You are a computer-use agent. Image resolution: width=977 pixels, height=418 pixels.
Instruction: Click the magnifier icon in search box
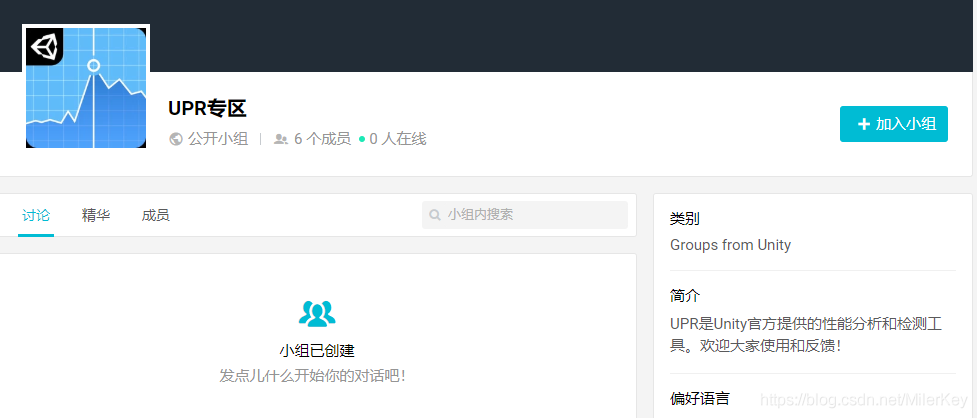(435, 216)
